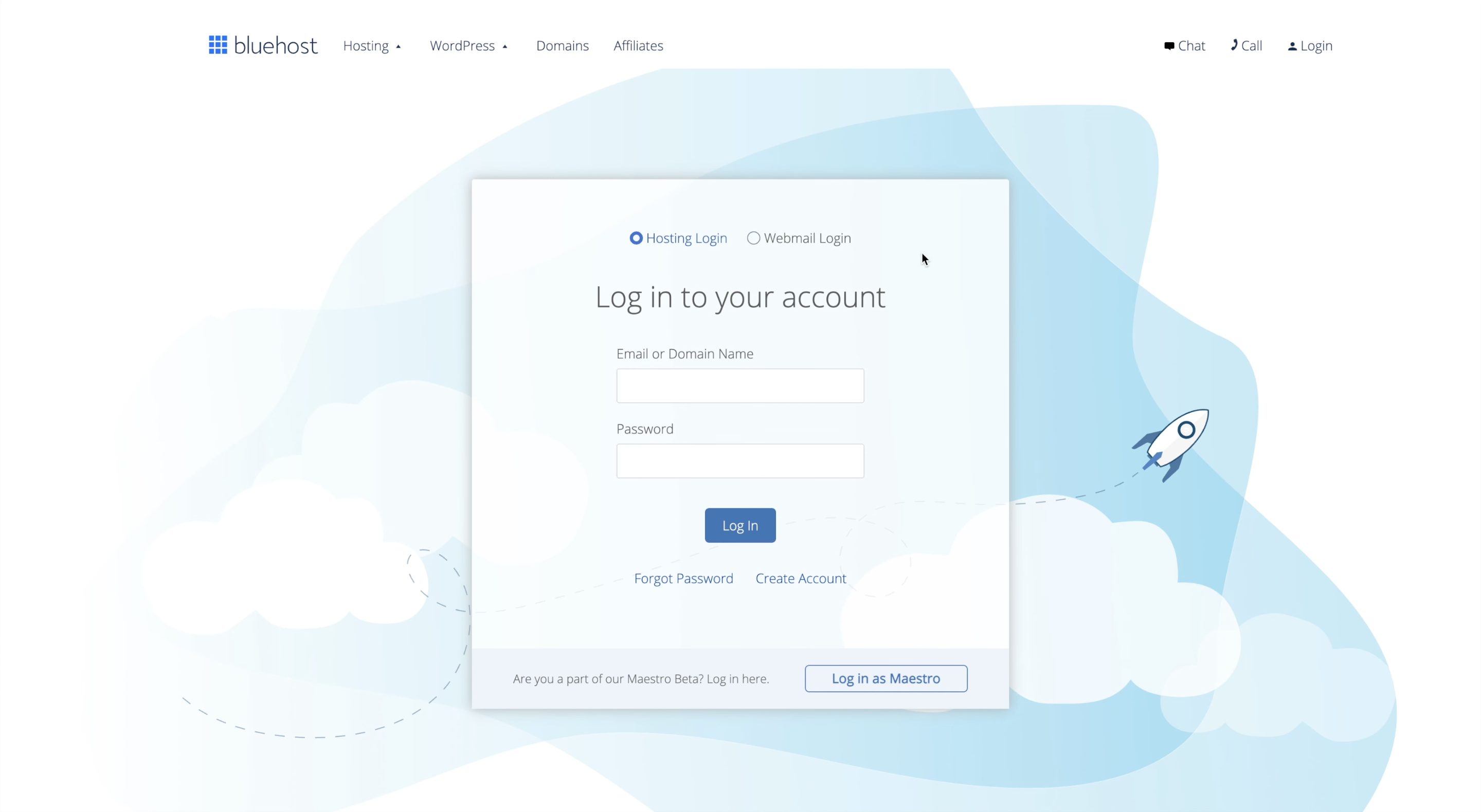Click the Log In button

[740, 525]
